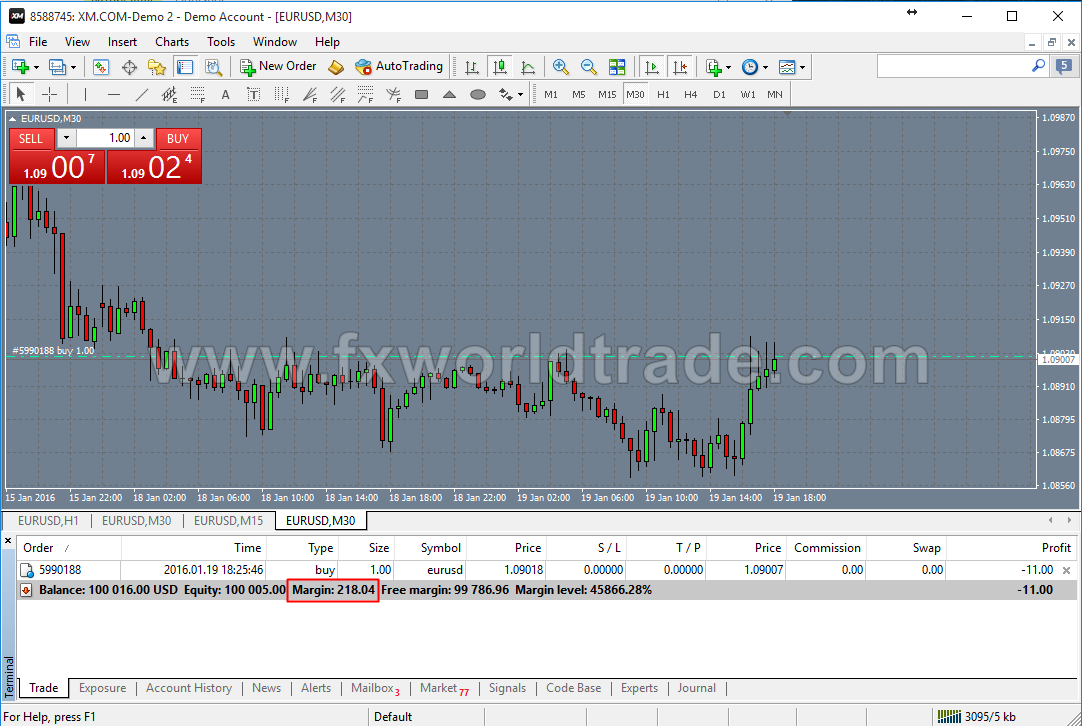Open the volume dropdown left of 1.00
Image resolution: width=1082 pixels, height=726 pixels.
(66, 138)
